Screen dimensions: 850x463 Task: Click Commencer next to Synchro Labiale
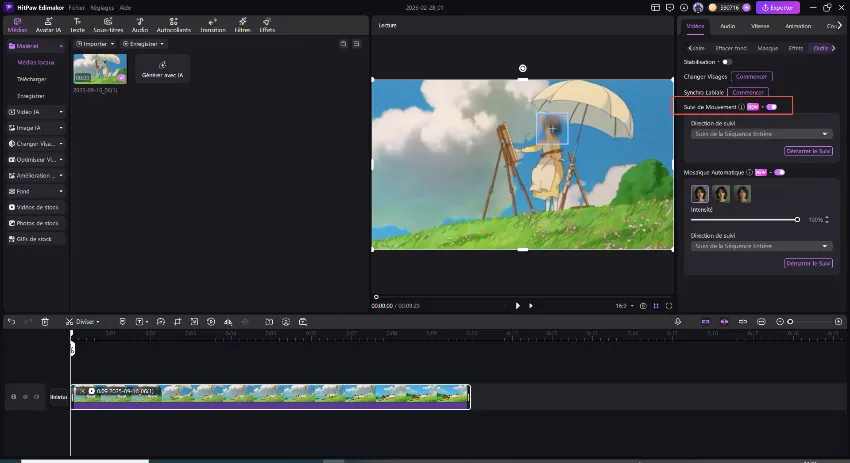748,92
